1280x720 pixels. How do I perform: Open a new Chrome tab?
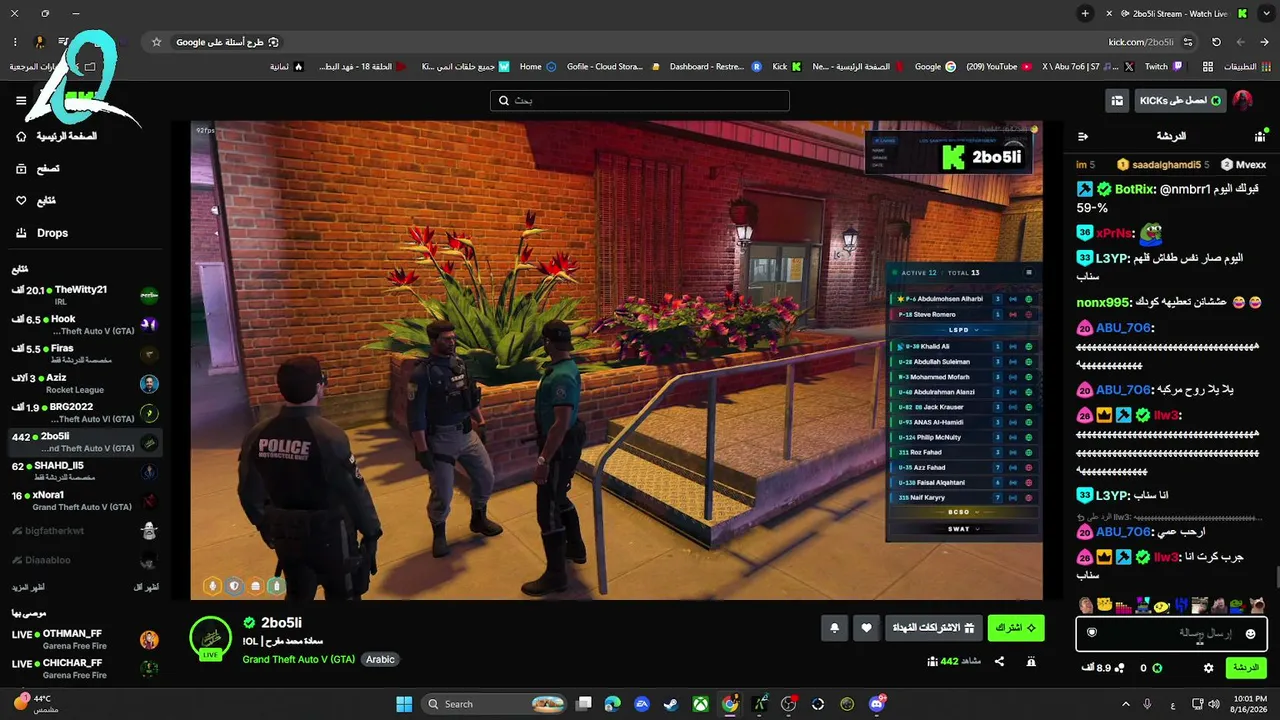pos(1085,14)
